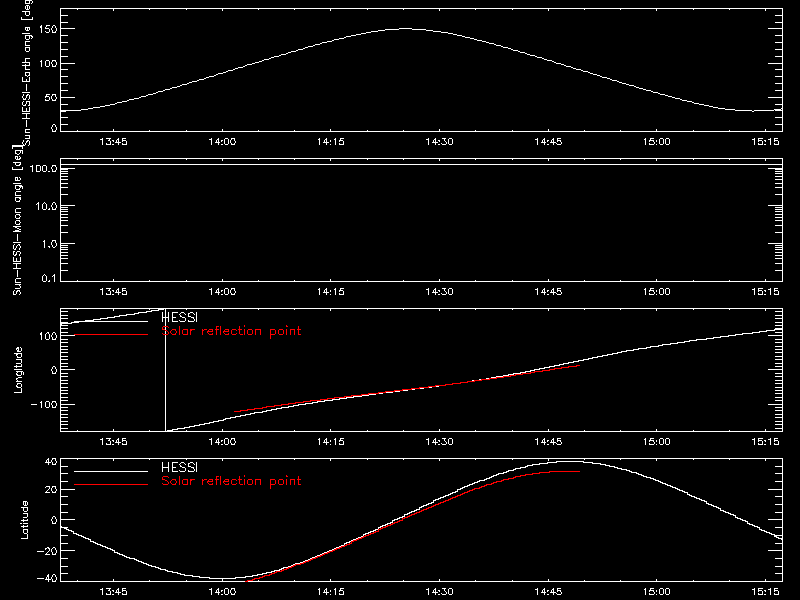
Task: Click 13:45 time label under Moon angle plot
Action: tap(113, 292)
